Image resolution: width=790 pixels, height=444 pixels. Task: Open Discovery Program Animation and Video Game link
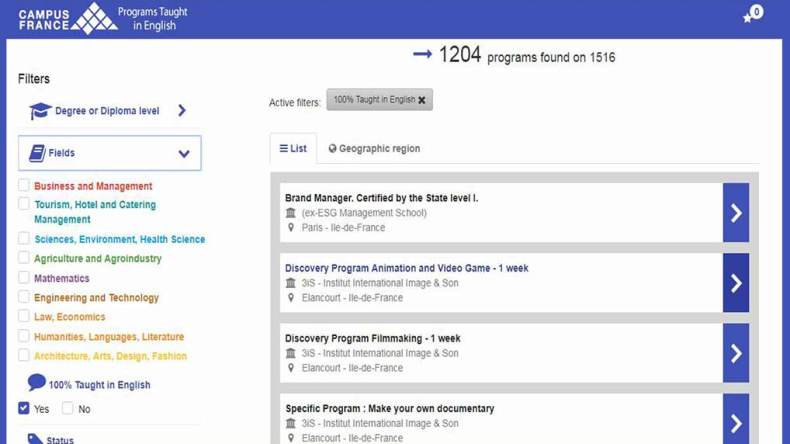(406, 268)
